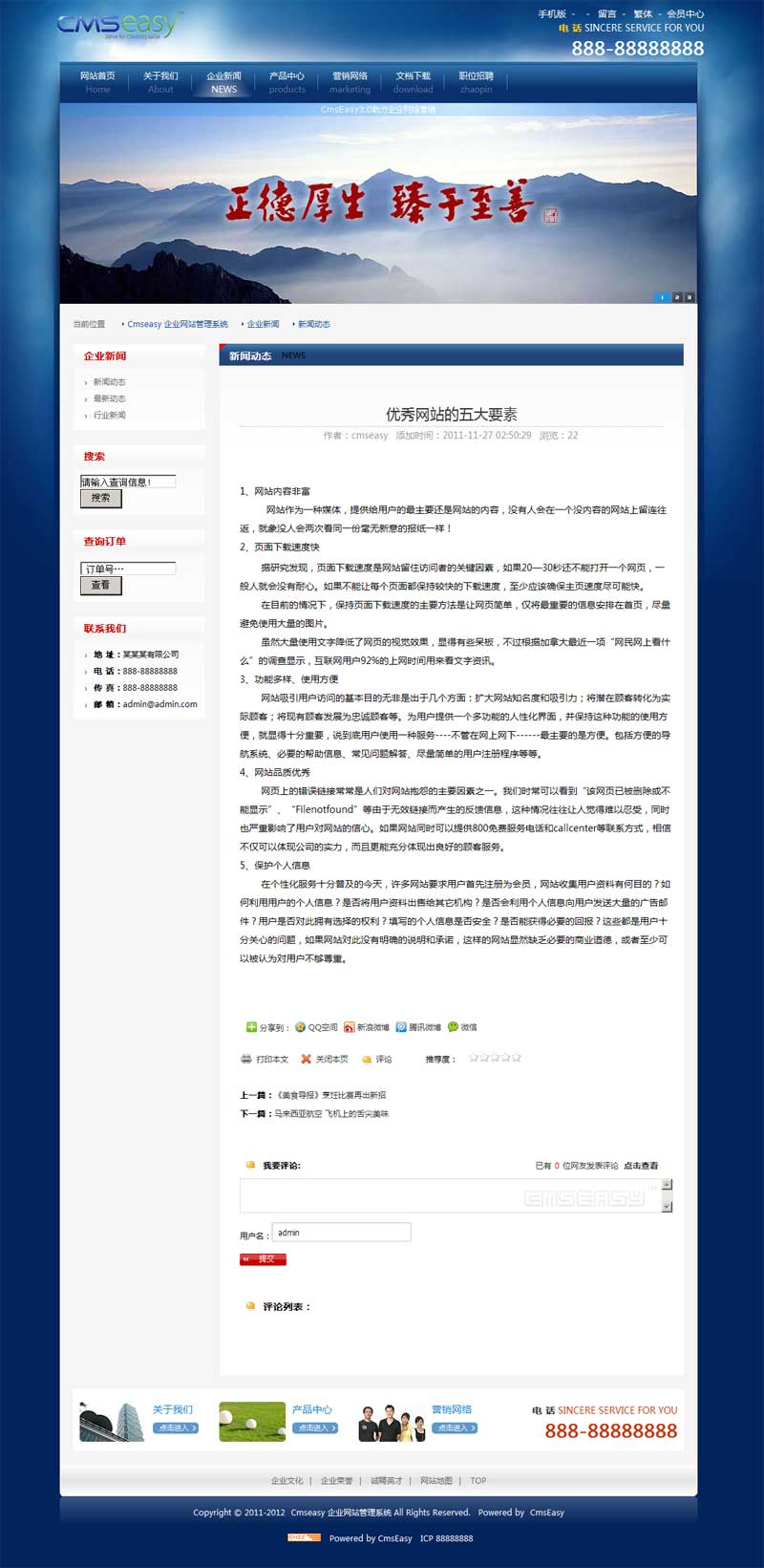Image resolution: width=764 pixels, height=1568 pixels.
Task: Click the 评论 comment bubble icon
Action: 367,1059
